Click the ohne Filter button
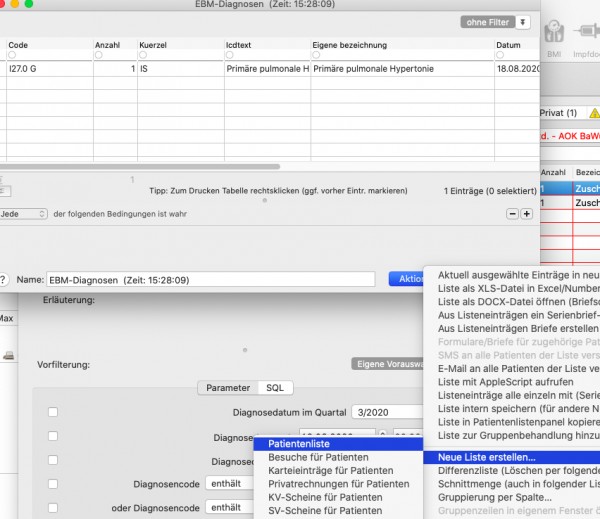The image size is (600, 519). click(x=488, y=22)
